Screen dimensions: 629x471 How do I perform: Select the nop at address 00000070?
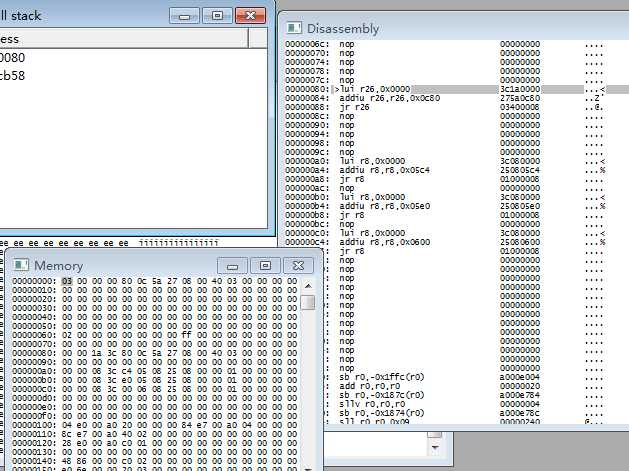tap(347, 53)
